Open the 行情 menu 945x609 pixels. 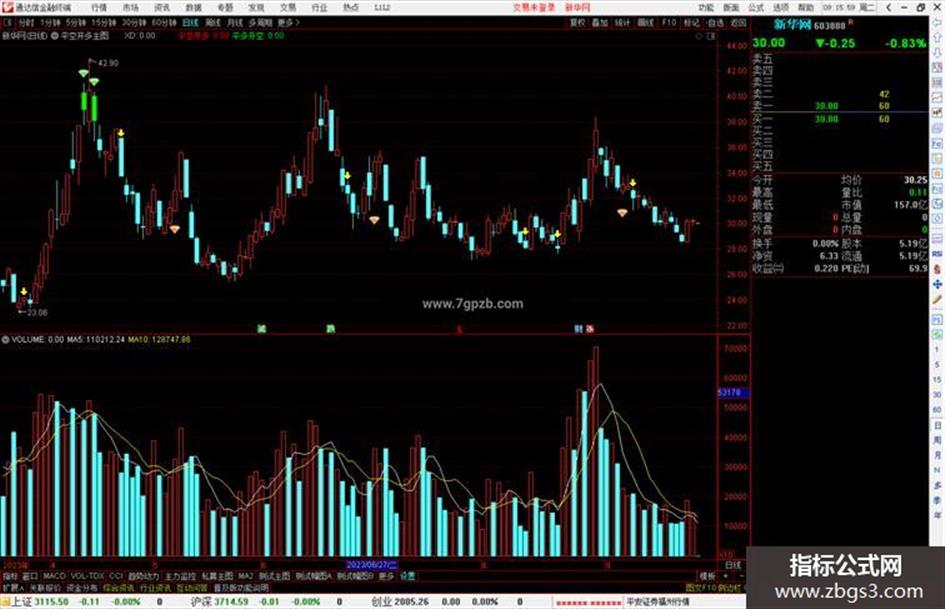99,7
